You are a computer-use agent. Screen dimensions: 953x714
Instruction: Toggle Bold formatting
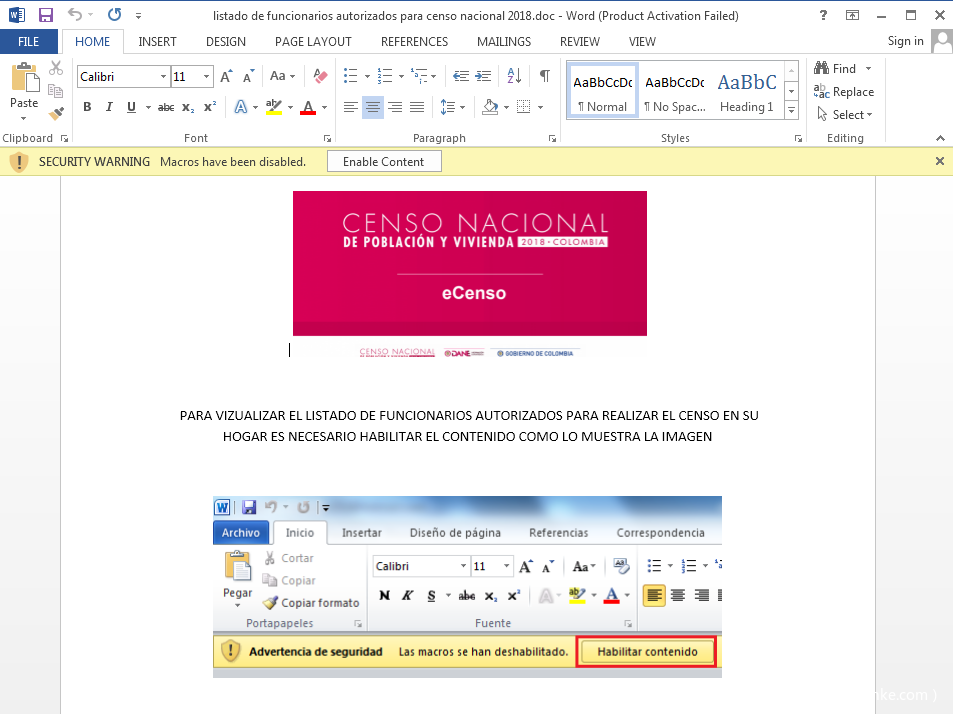87,107
